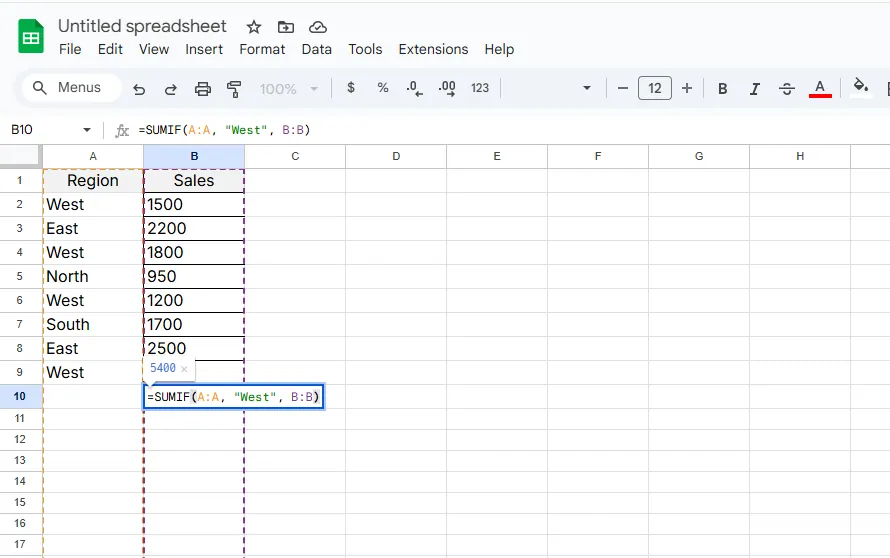
Task: Open the cloud document status icon
Action: 318,27
